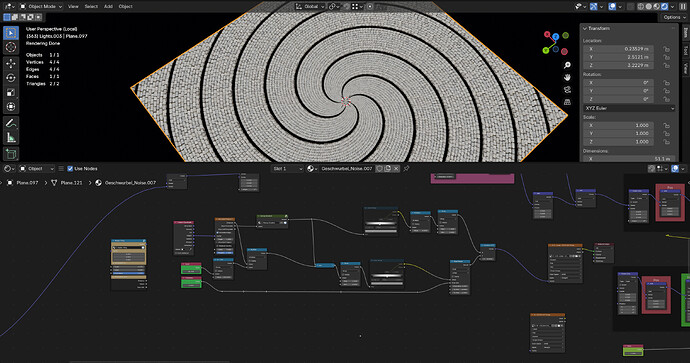The height and width of the screenshot is (363, 690).
Task: Toggle lock on Location X
Action: click(x=666, y=49)
